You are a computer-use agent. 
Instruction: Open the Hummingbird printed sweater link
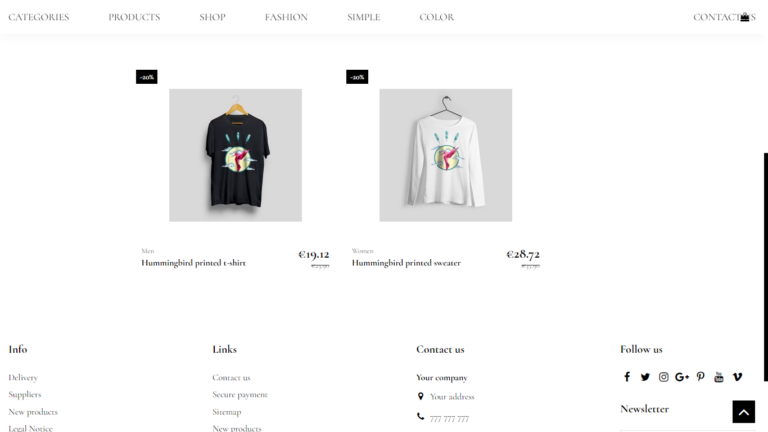click(406, 263)
